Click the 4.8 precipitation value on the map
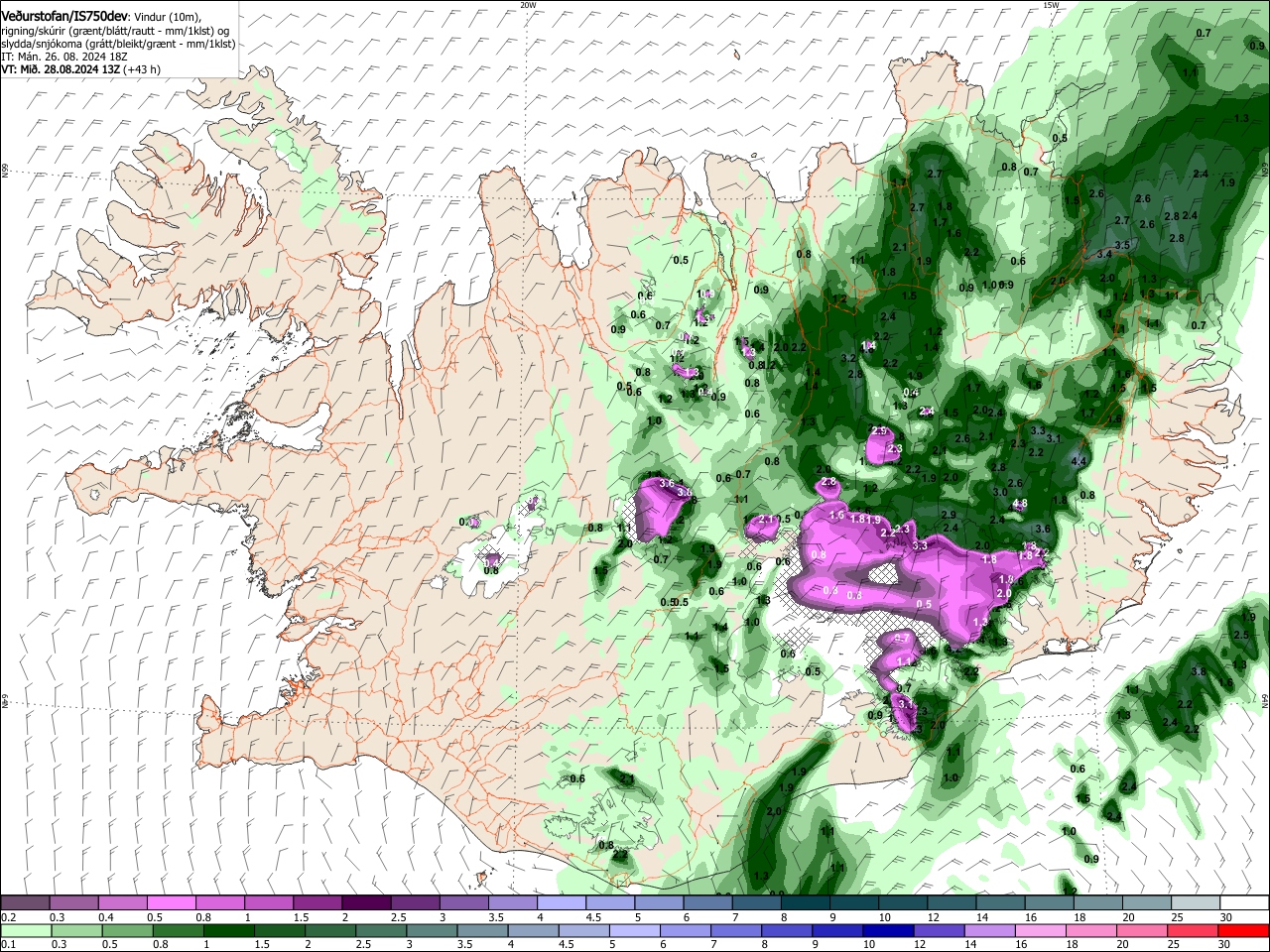Image resolution: width=1270 pixels, height=952 pixels. tap(1019, 504)
